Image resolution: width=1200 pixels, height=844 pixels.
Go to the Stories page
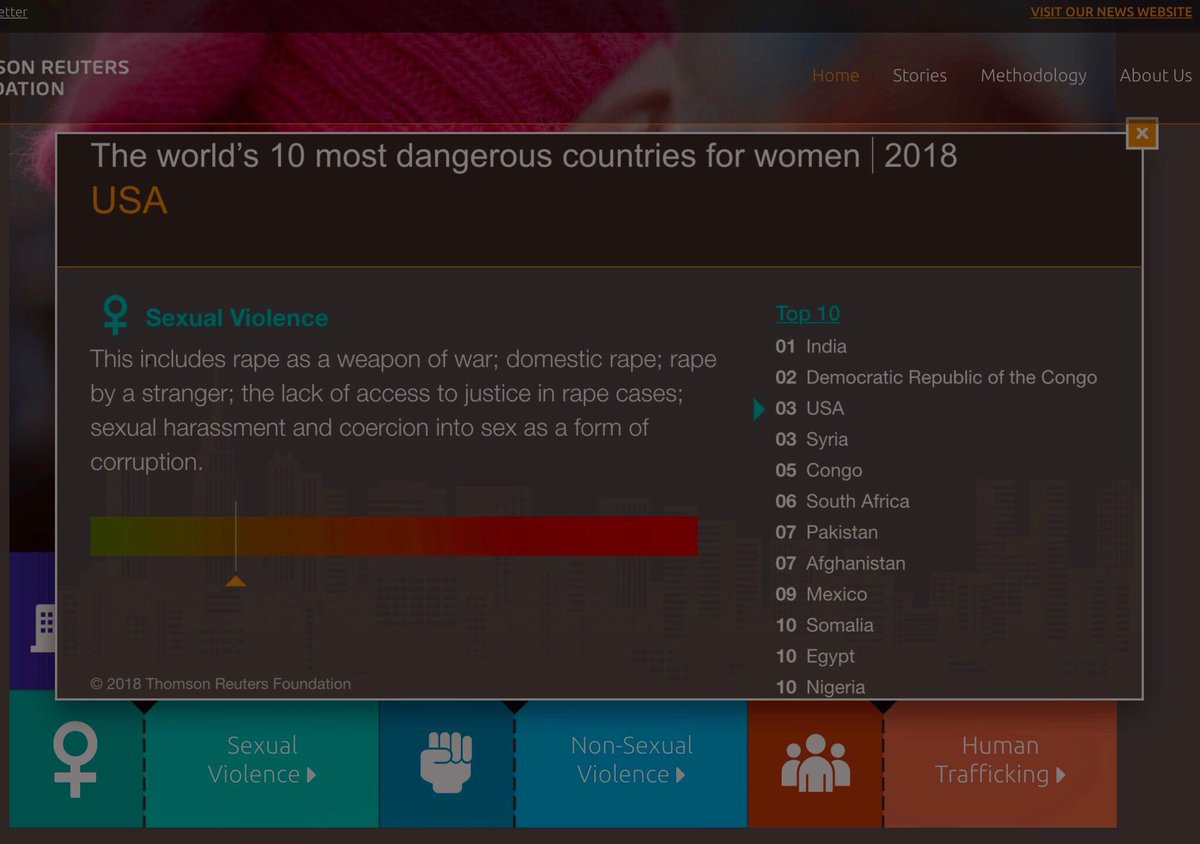coord(919,75)
